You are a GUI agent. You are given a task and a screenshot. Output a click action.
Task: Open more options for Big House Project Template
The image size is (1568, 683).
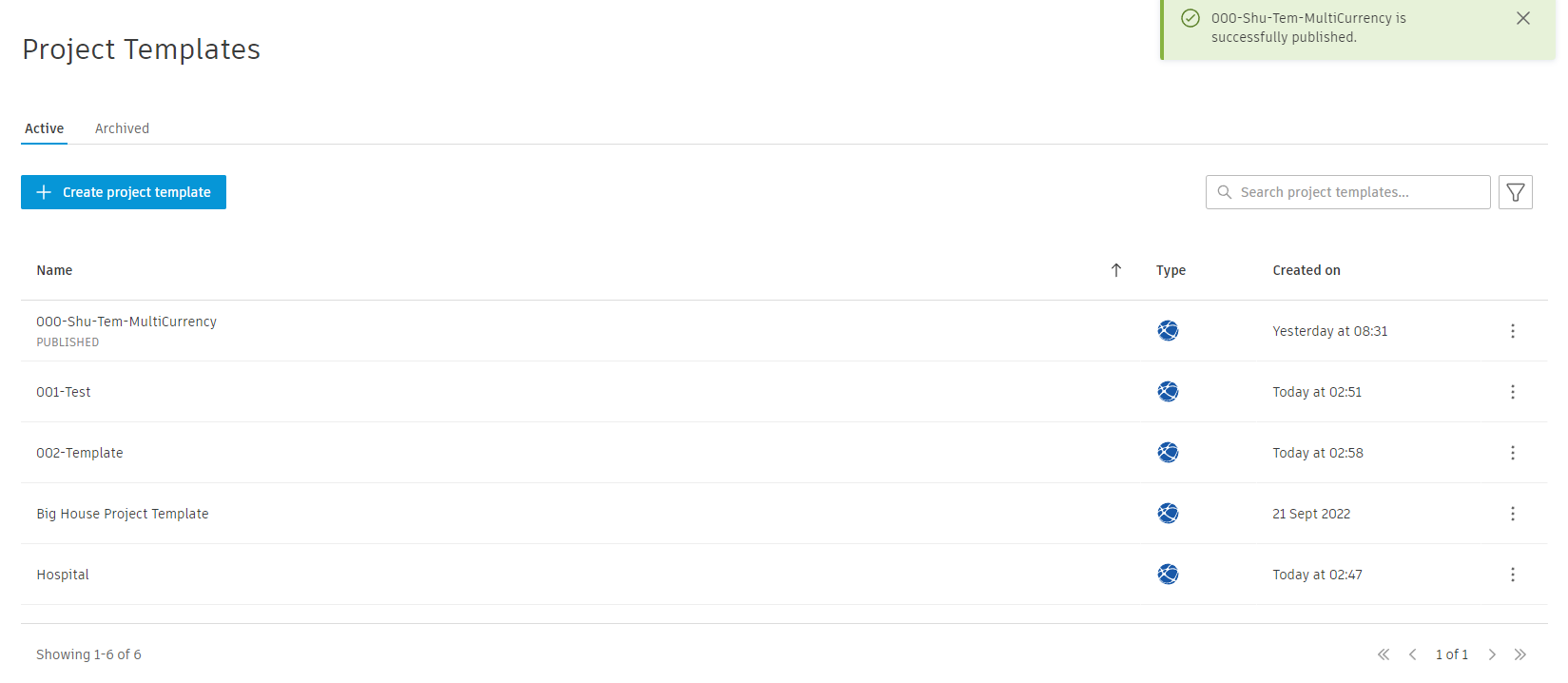pyautogui.click(x=1512, y=514)
